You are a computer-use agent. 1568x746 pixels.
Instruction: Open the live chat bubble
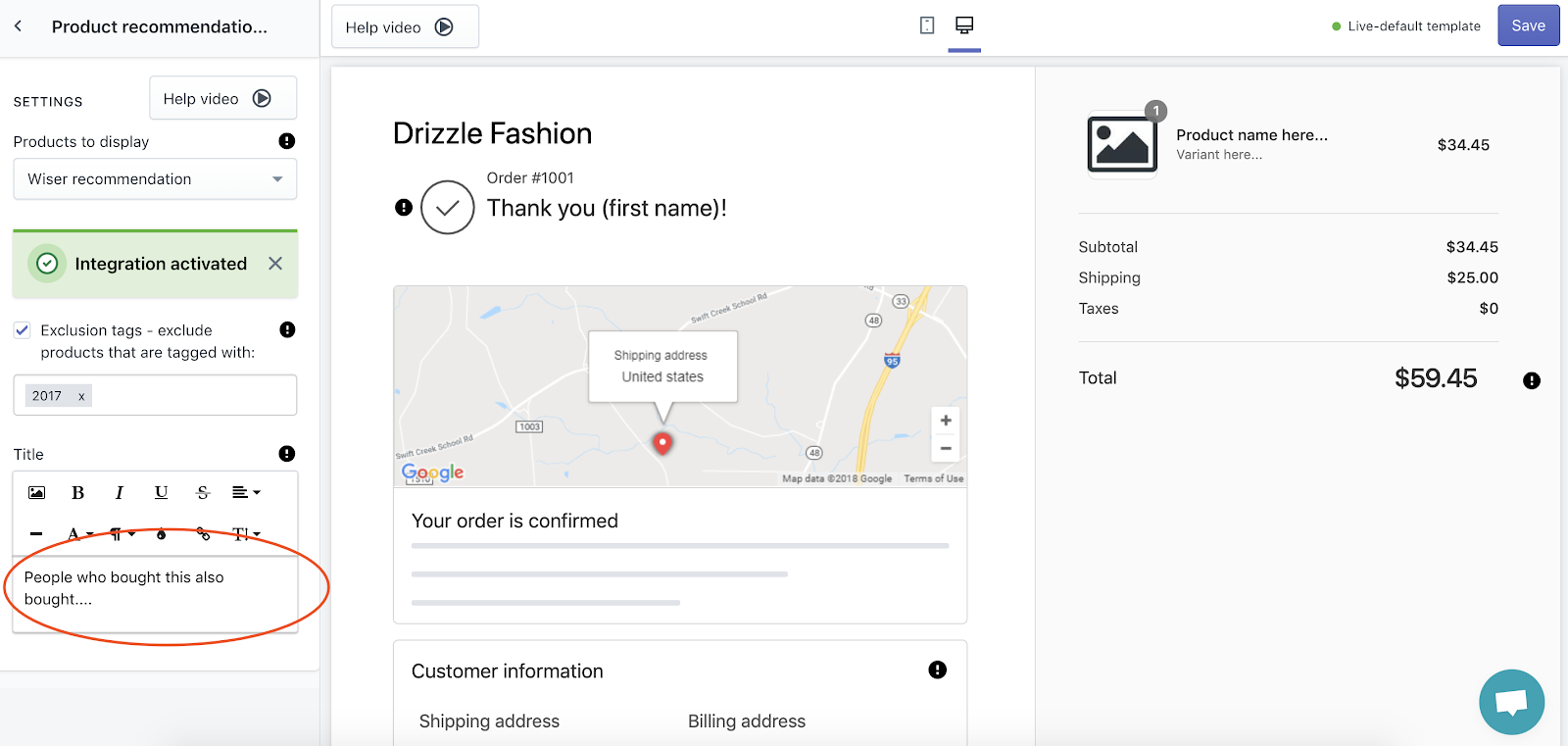coord(1512,702)
